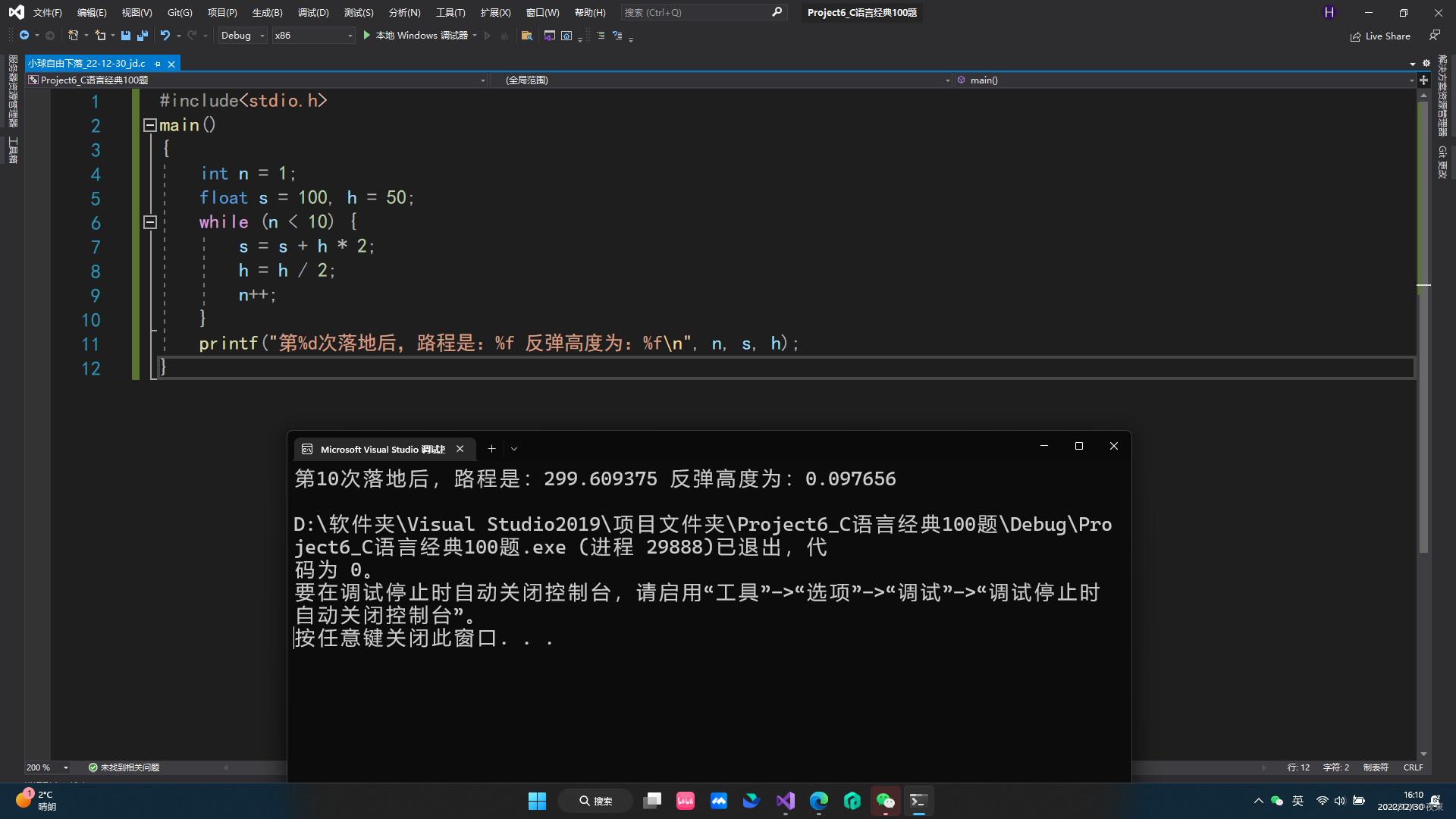1456x819 pixels.
Task: Click the feedback smiley icon
Action: click(1435, 36)
